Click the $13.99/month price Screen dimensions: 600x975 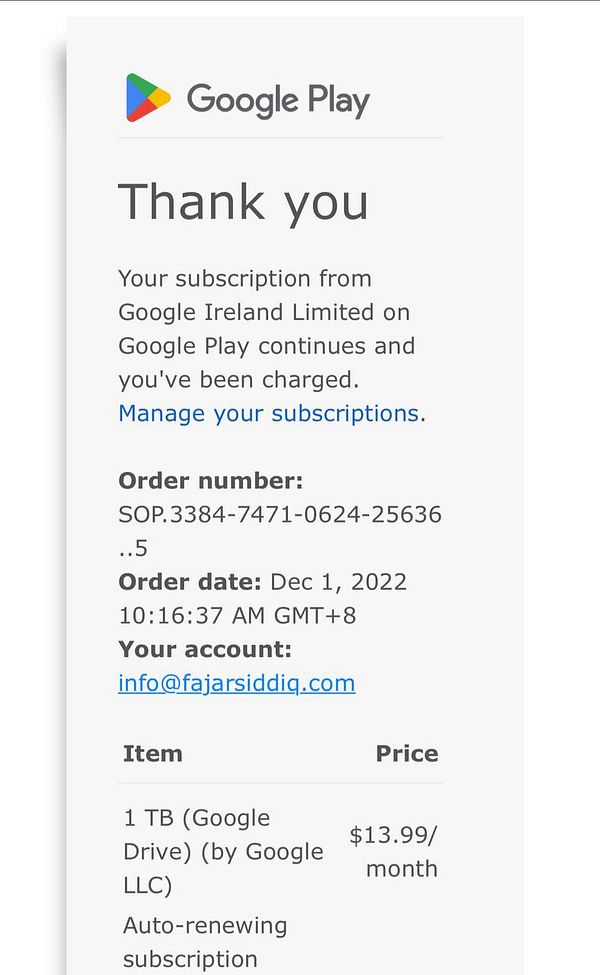(x=394, y=852)
